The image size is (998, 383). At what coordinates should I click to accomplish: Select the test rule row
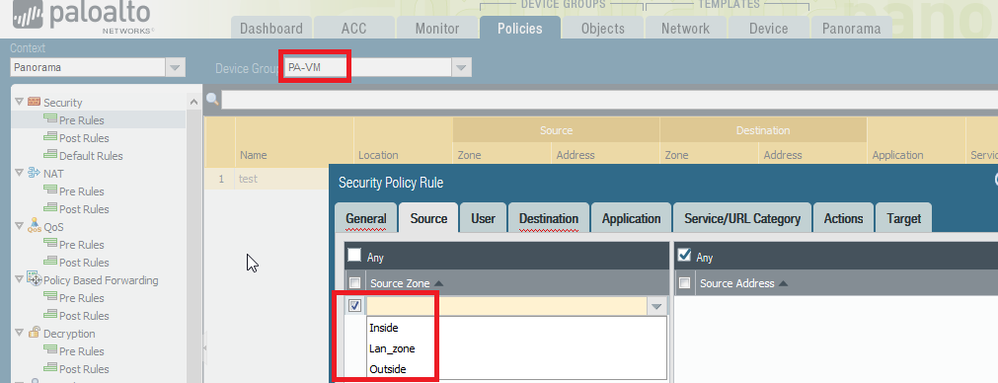(x=266, y=179)
